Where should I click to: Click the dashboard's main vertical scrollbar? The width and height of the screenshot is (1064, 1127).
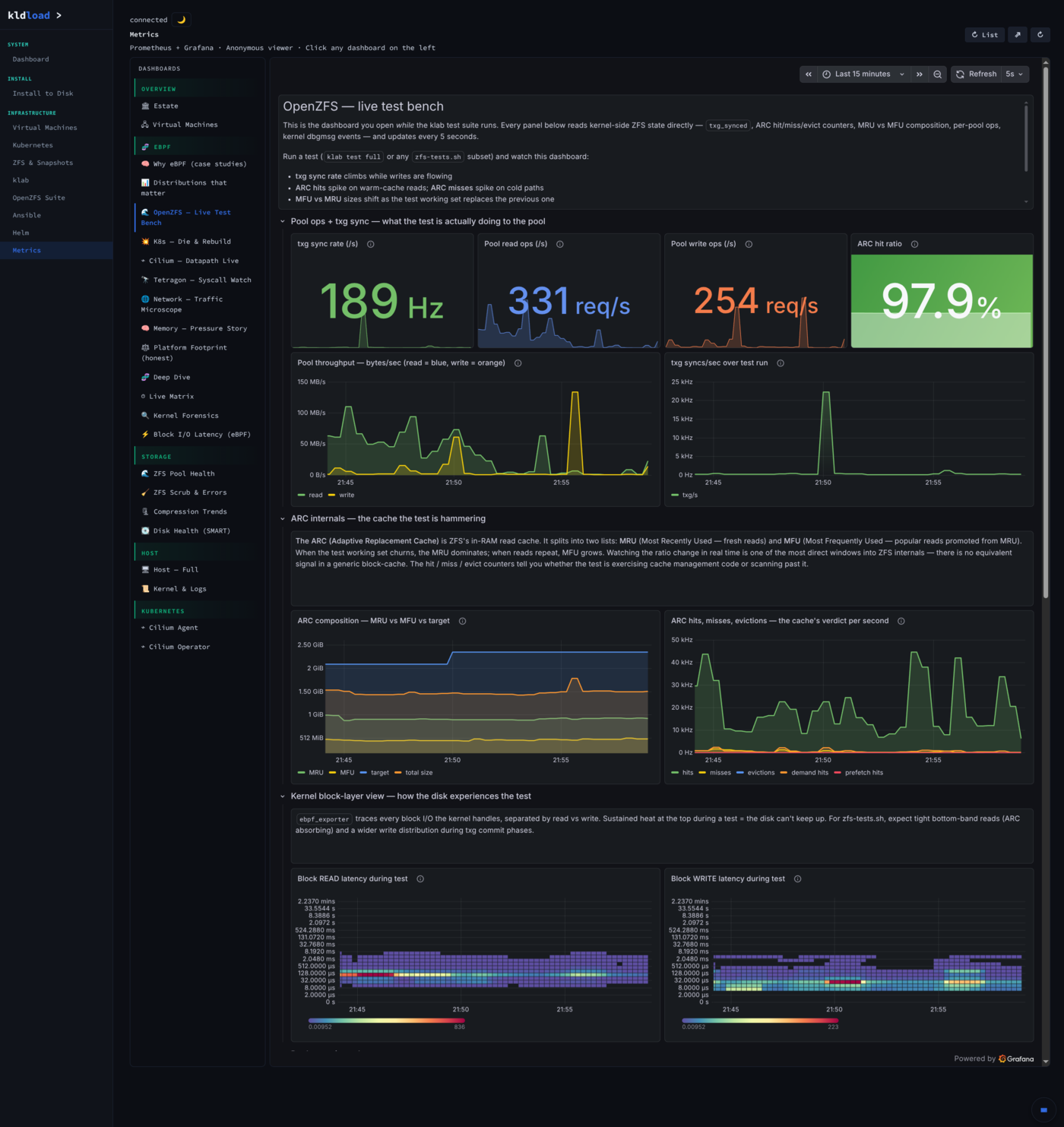1046,333
